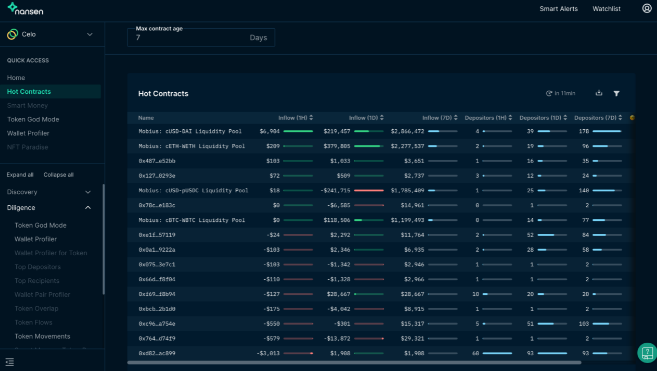Viewport: 657px width, 371px height.
Task: Open the Celo chain selector dropdown
Action: click(x=50, y=34)
